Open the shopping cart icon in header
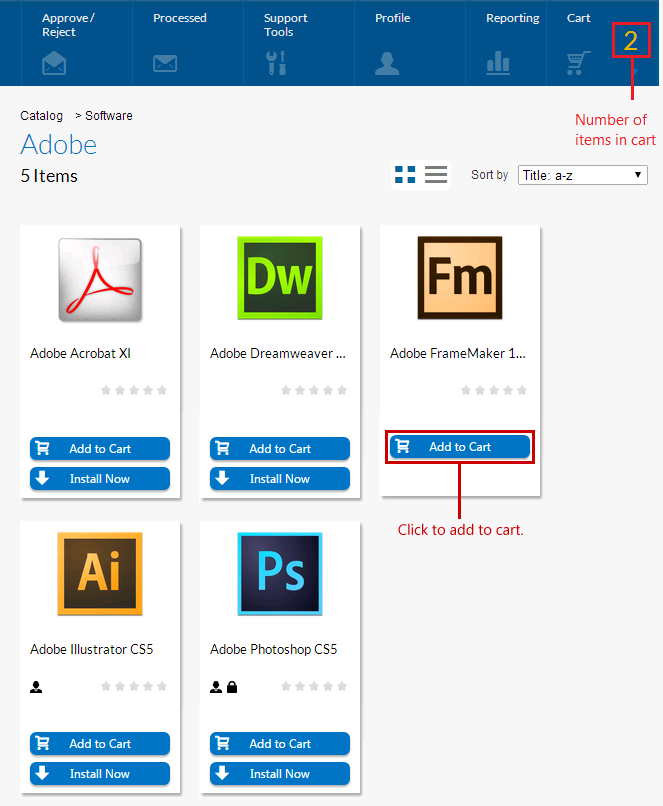This screenshot has height=806, width=663. pos(578,63)
